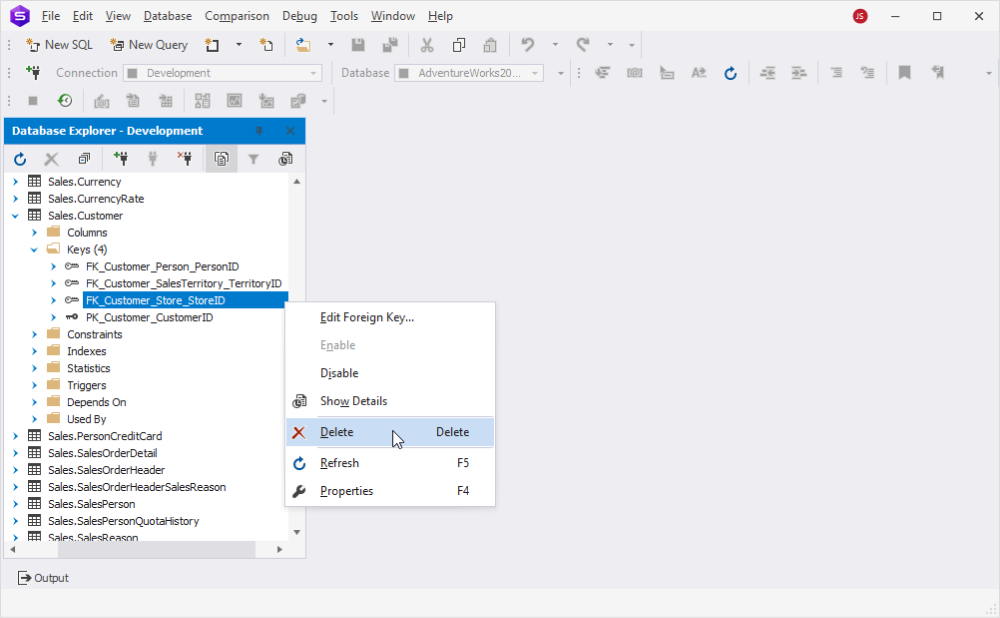Viewport: 1000px width, 618px height.
Task: Expand the Indexes folder
Action: click(34, 351)
